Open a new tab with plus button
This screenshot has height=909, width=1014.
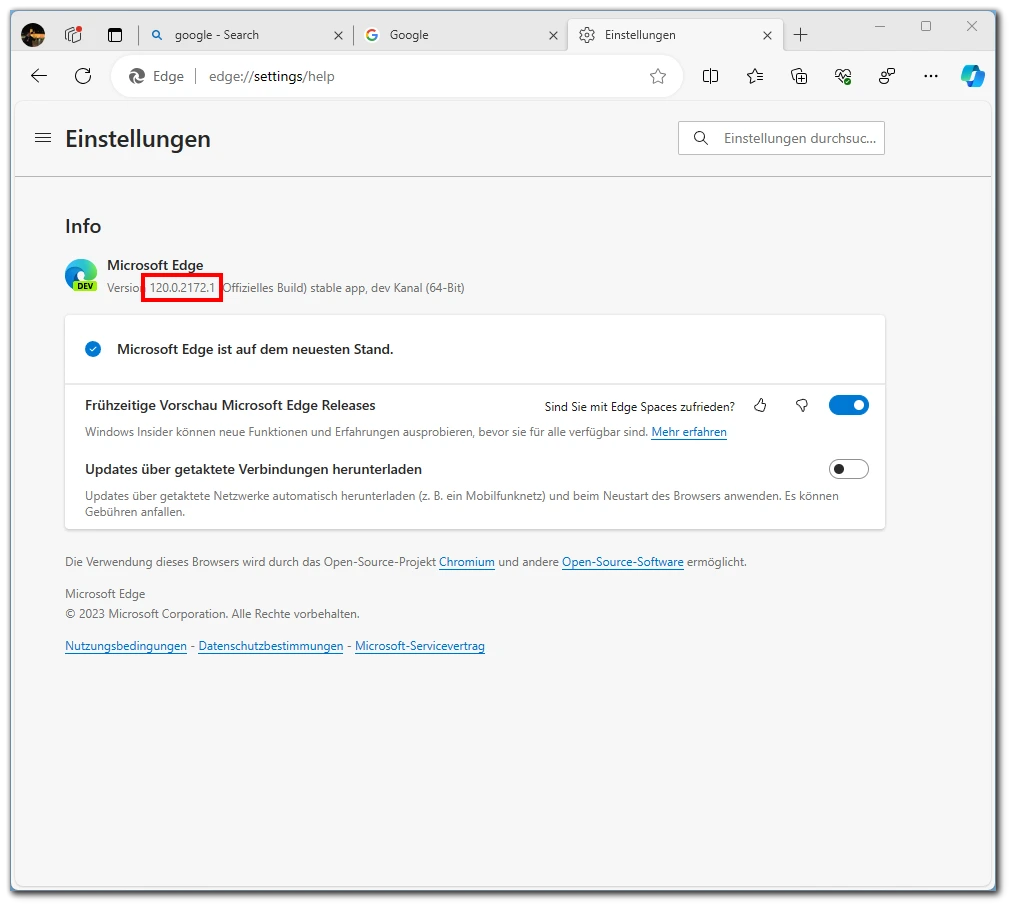801,35
